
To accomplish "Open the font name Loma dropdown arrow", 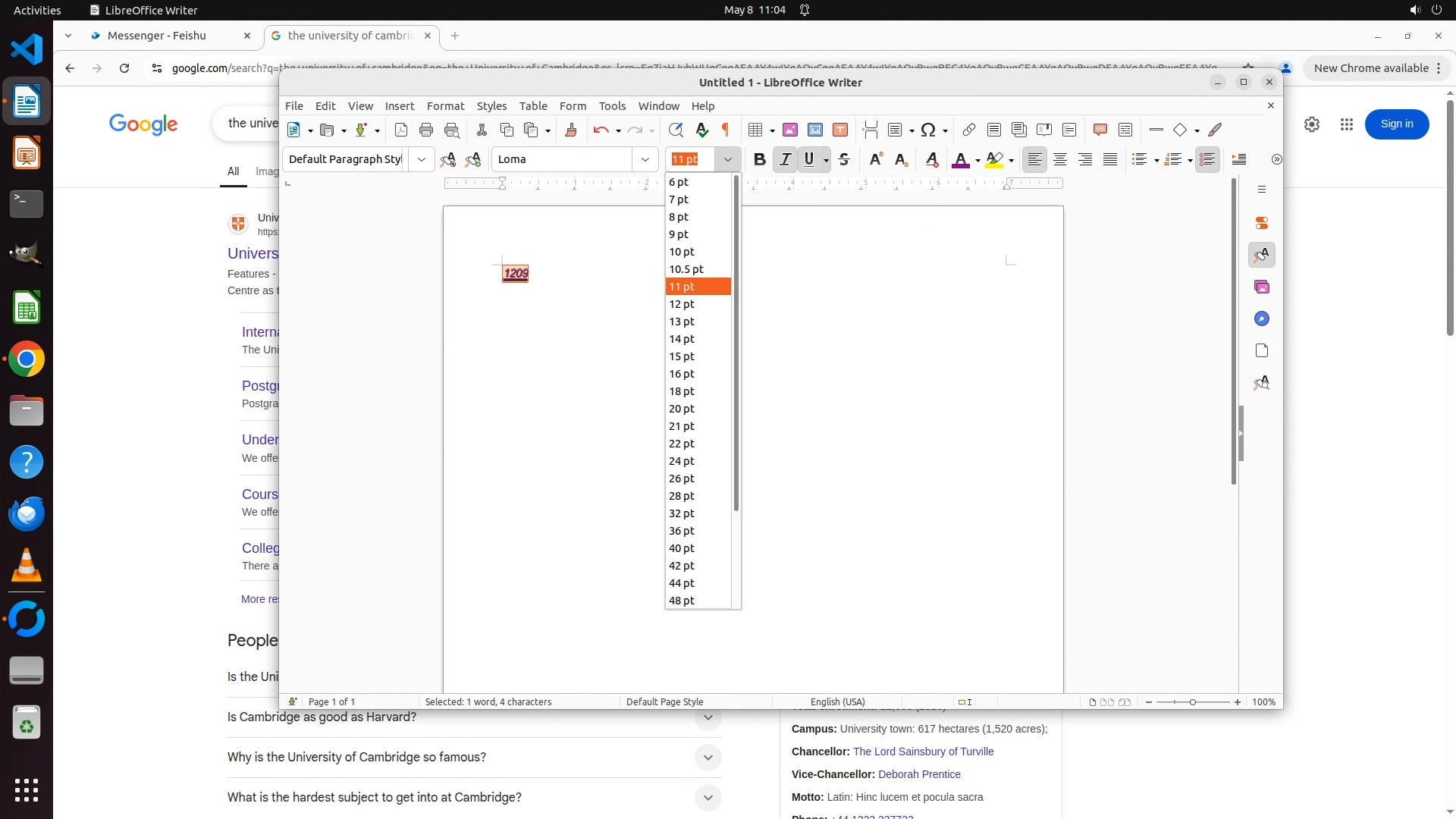I will point(645,159).
